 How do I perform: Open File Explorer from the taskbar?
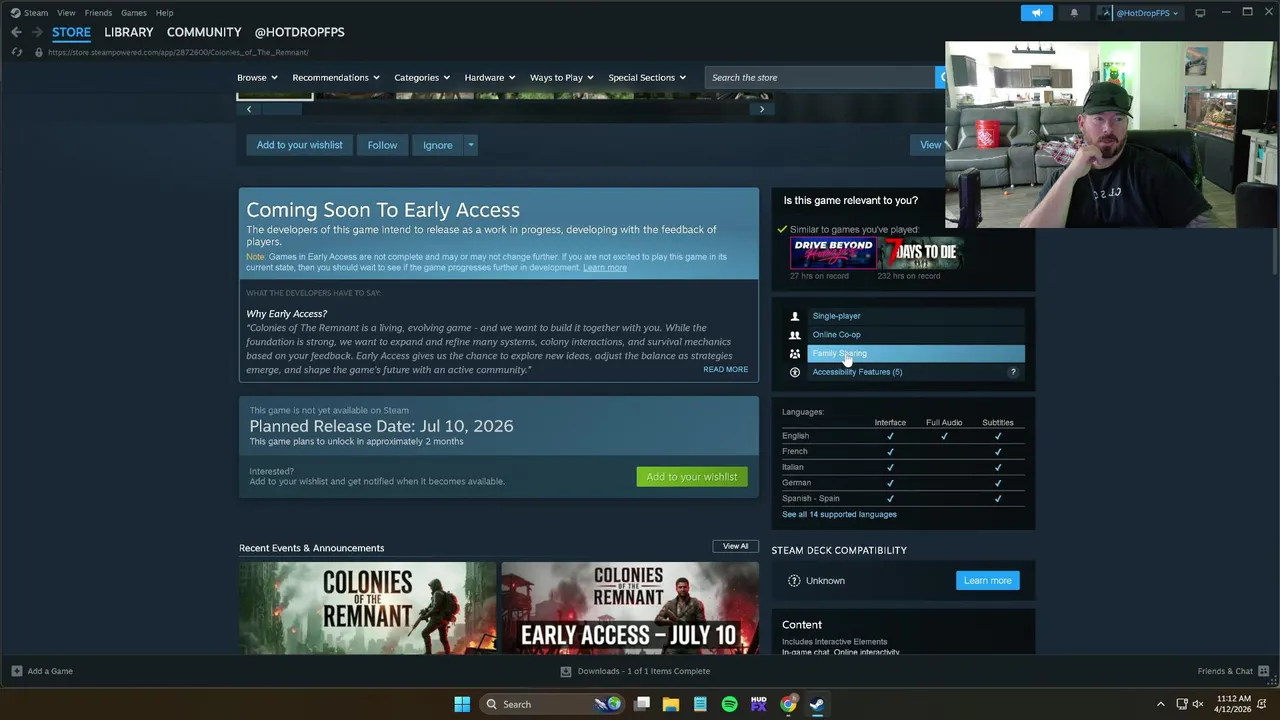pos(671,704)
